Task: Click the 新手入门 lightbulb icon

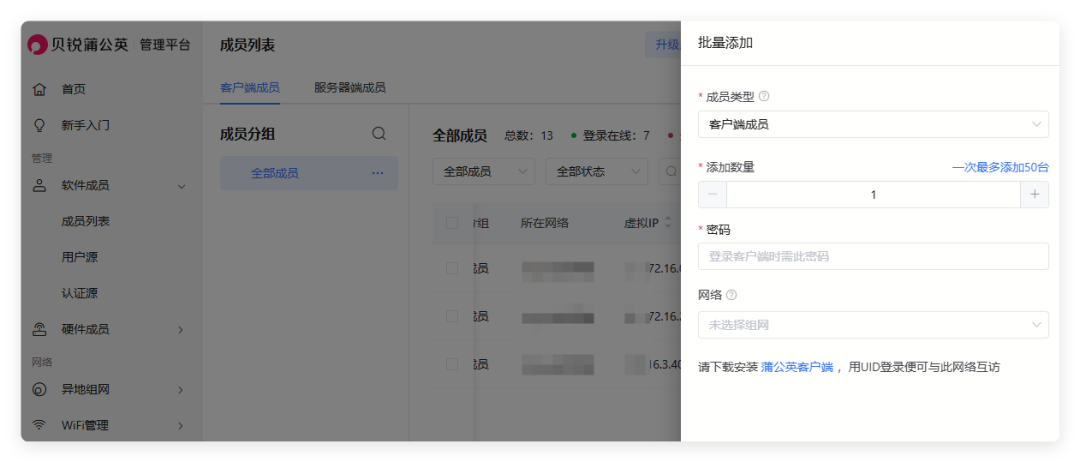Action: 40,125
